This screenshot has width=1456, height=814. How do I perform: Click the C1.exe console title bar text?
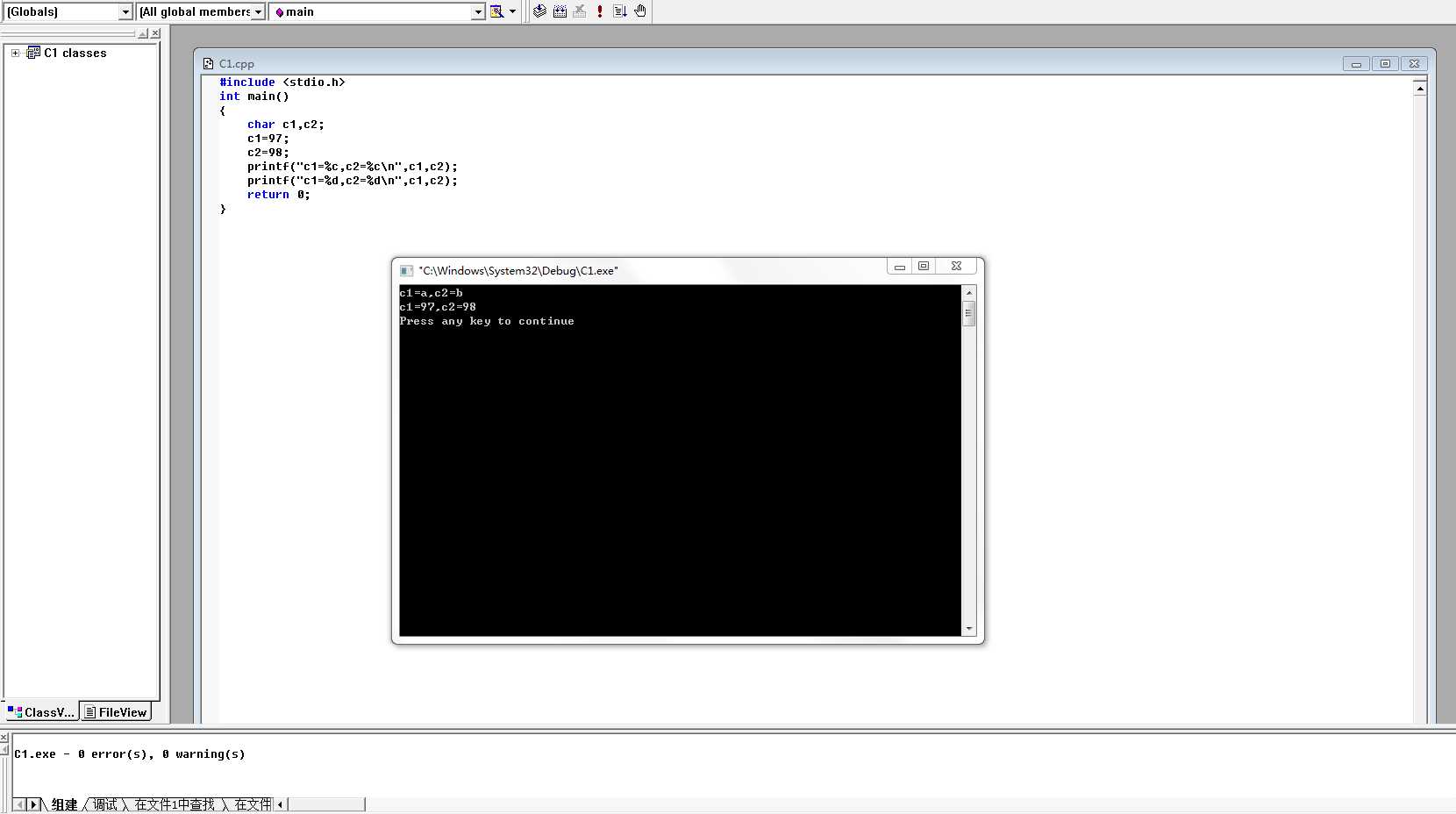(x=518, y=270)
